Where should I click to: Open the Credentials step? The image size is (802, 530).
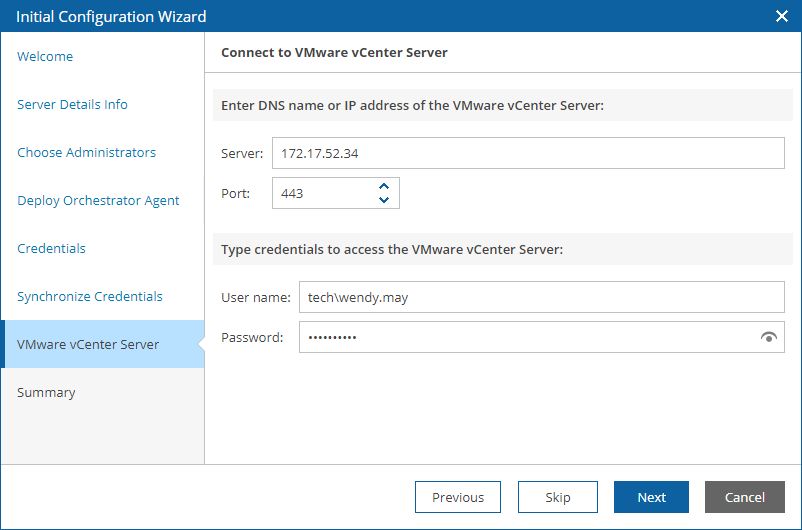(x=51, y=248)
